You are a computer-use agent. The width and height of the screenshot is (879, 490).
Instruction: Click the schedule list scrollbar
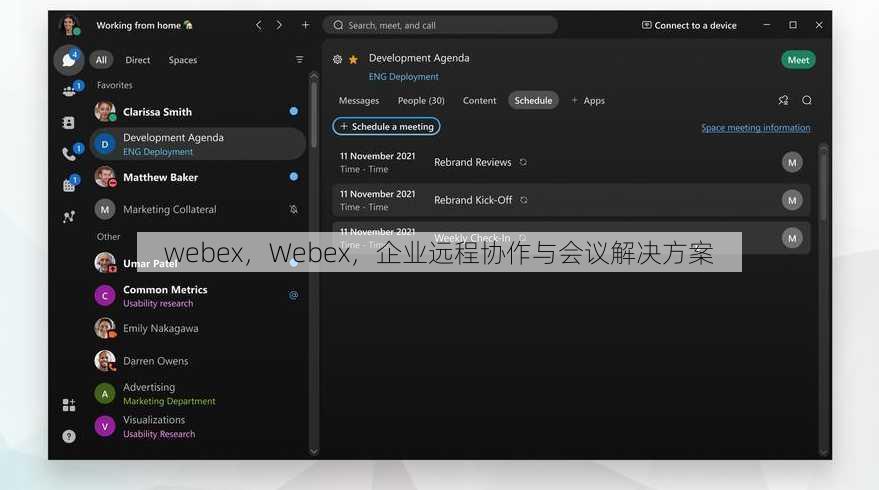823,185
